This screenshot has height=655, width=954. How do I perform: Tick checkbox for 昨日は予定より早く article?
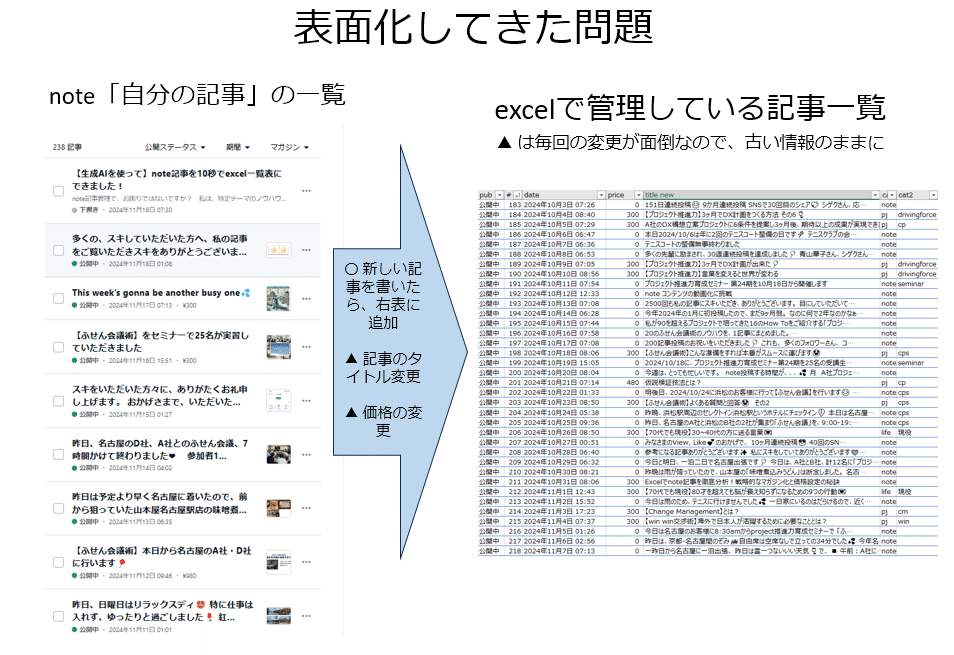pyautogui.click(x=58, y=508)
